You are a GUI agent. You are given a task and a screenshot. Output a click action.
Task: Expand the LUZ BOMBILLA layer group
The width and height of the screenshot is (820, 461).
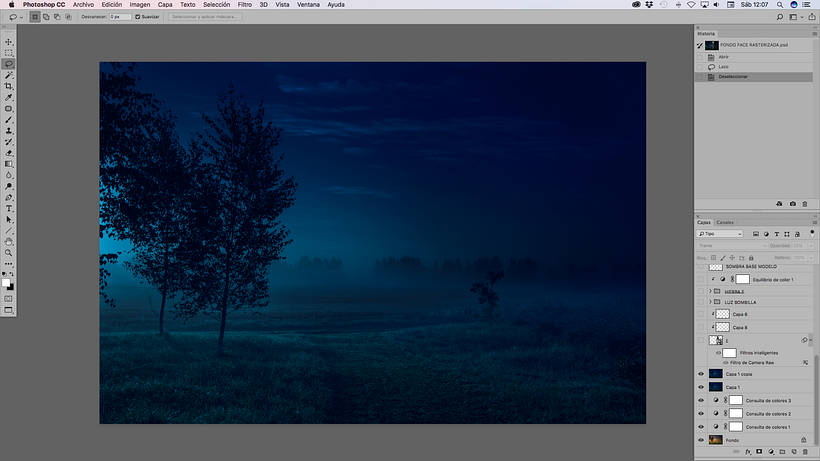(710, 302)
